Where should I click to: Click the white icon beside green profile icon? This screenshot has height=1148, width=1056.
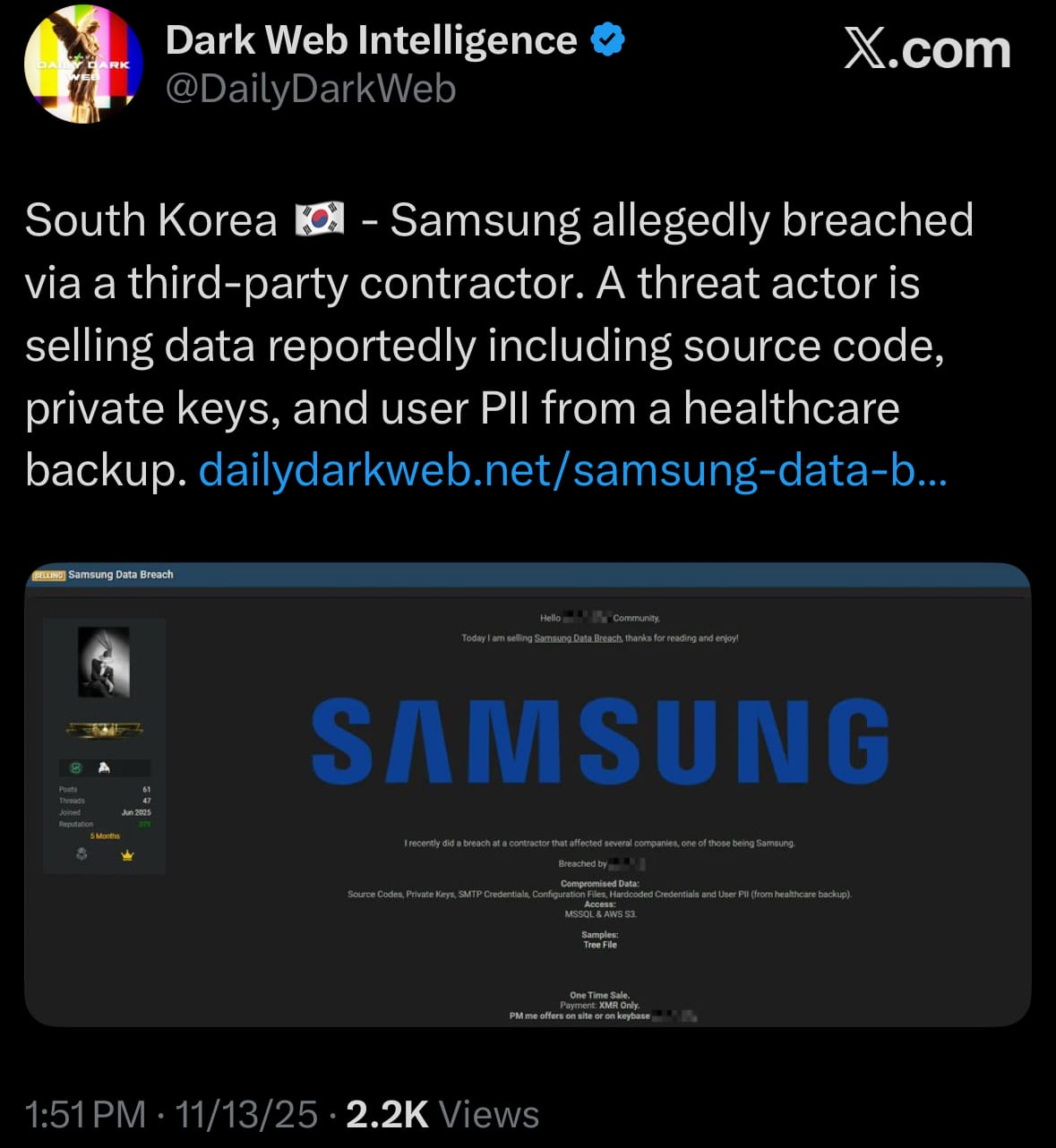[x=104, y=768]
